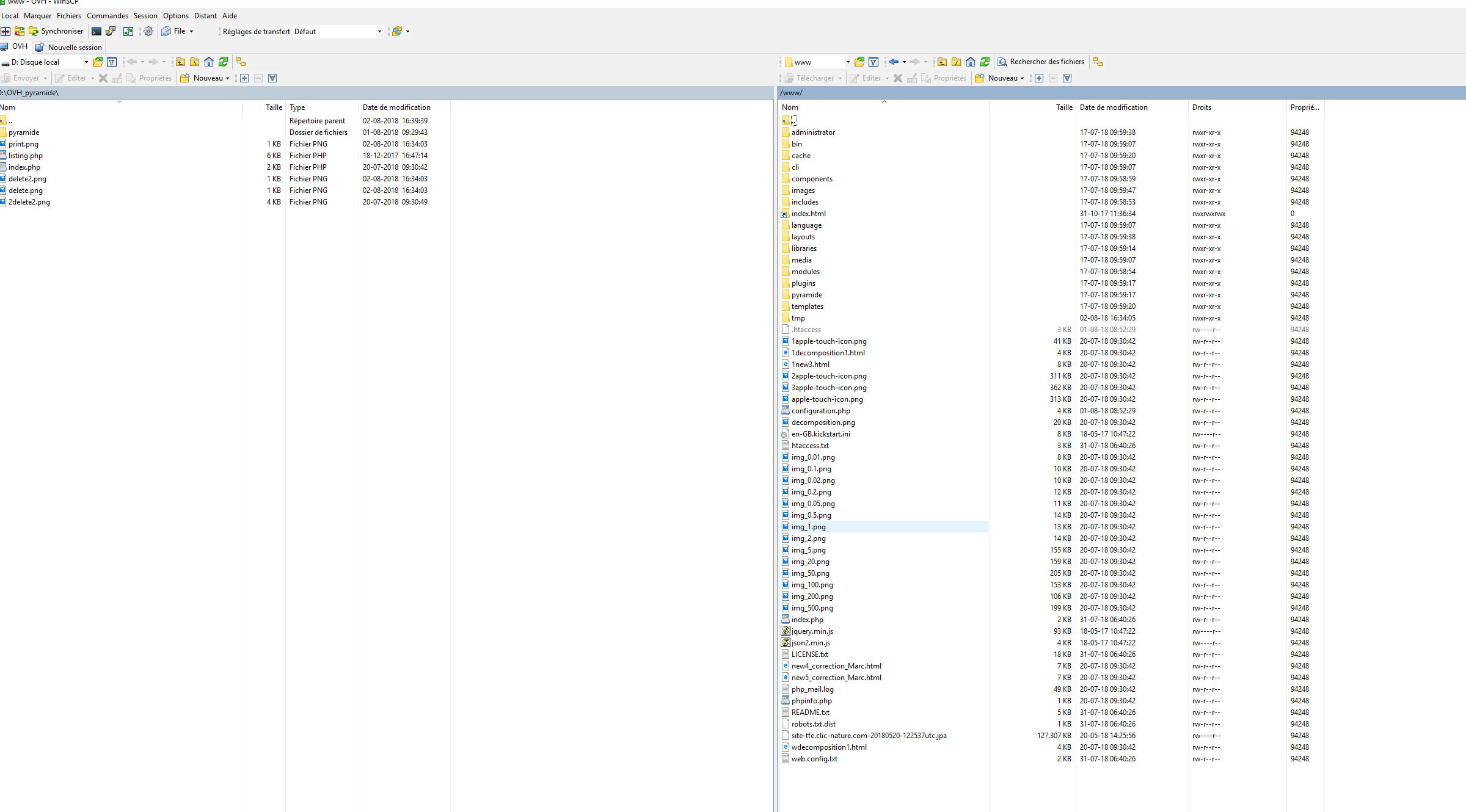Viewport: 1466px width, 812px height.
Task: Open local panel file filter icon
Action: tap(112, 62)
